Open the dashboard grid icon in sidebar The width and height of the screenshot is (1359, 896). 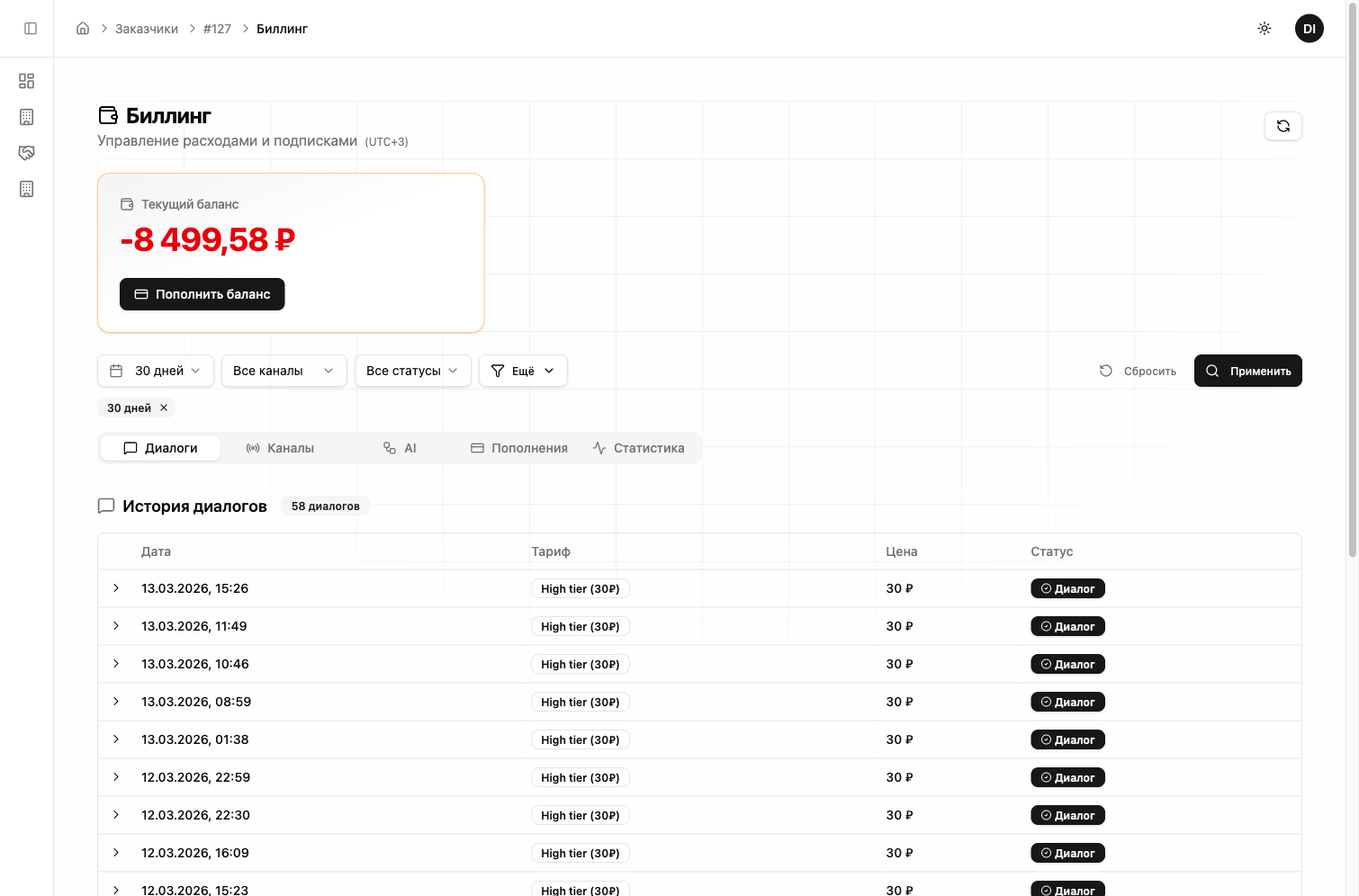pos(27,81)
